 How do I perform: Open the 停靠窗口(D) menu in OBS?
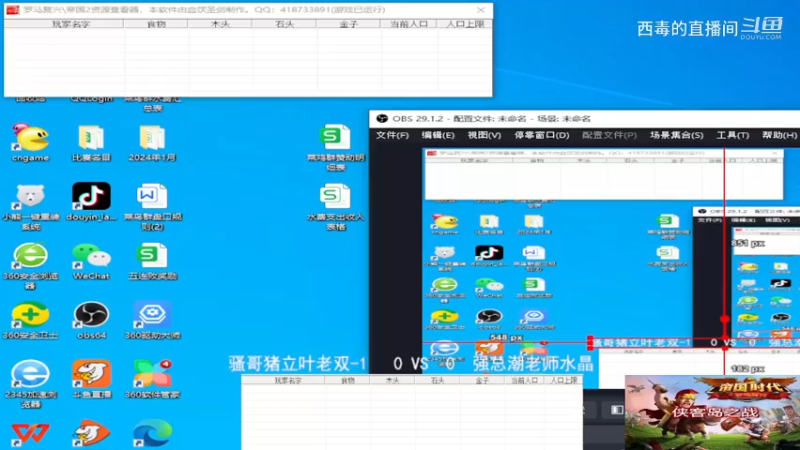541,135
